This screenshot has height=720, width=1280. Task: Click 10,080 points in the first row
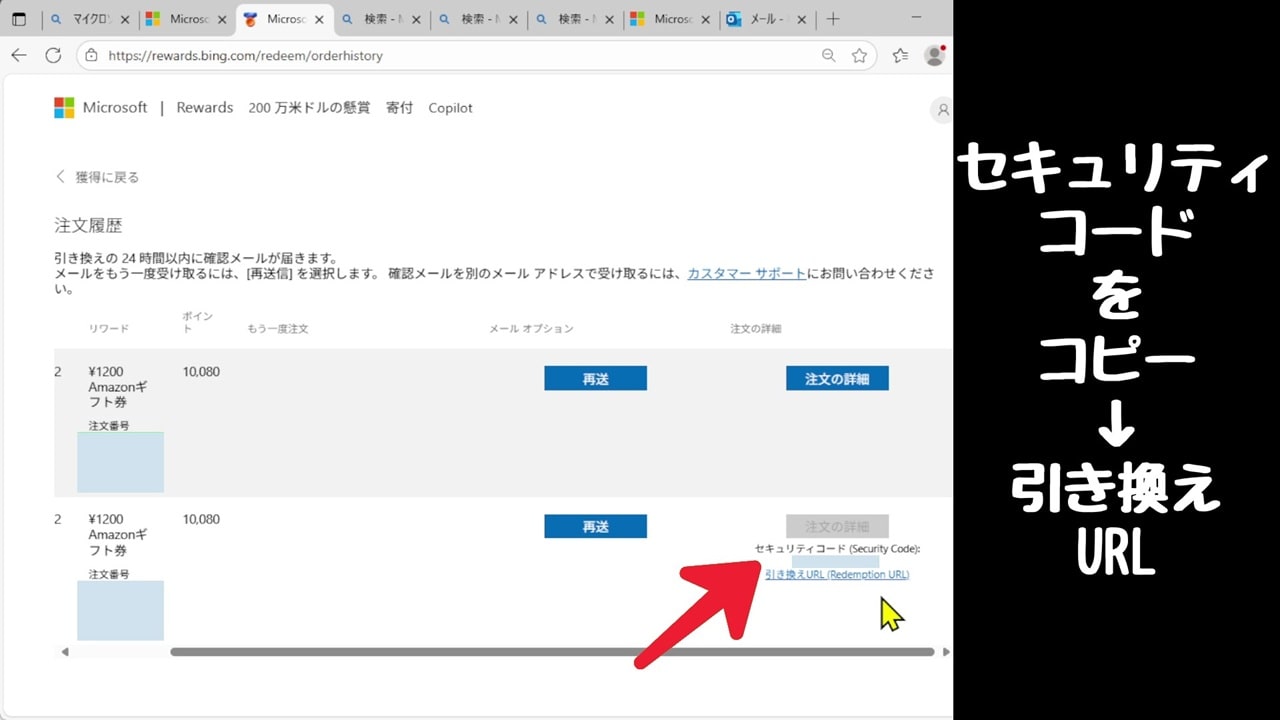tap(201, 372)
